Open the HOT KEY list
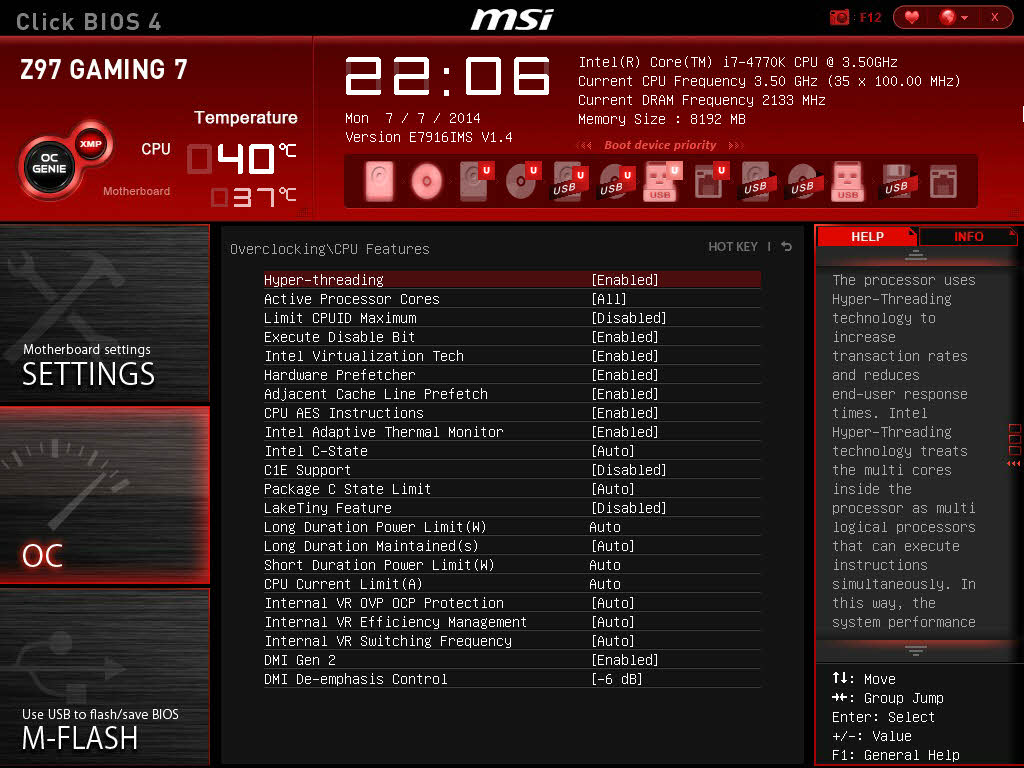 pyautogui.click(x=733, y=247)
